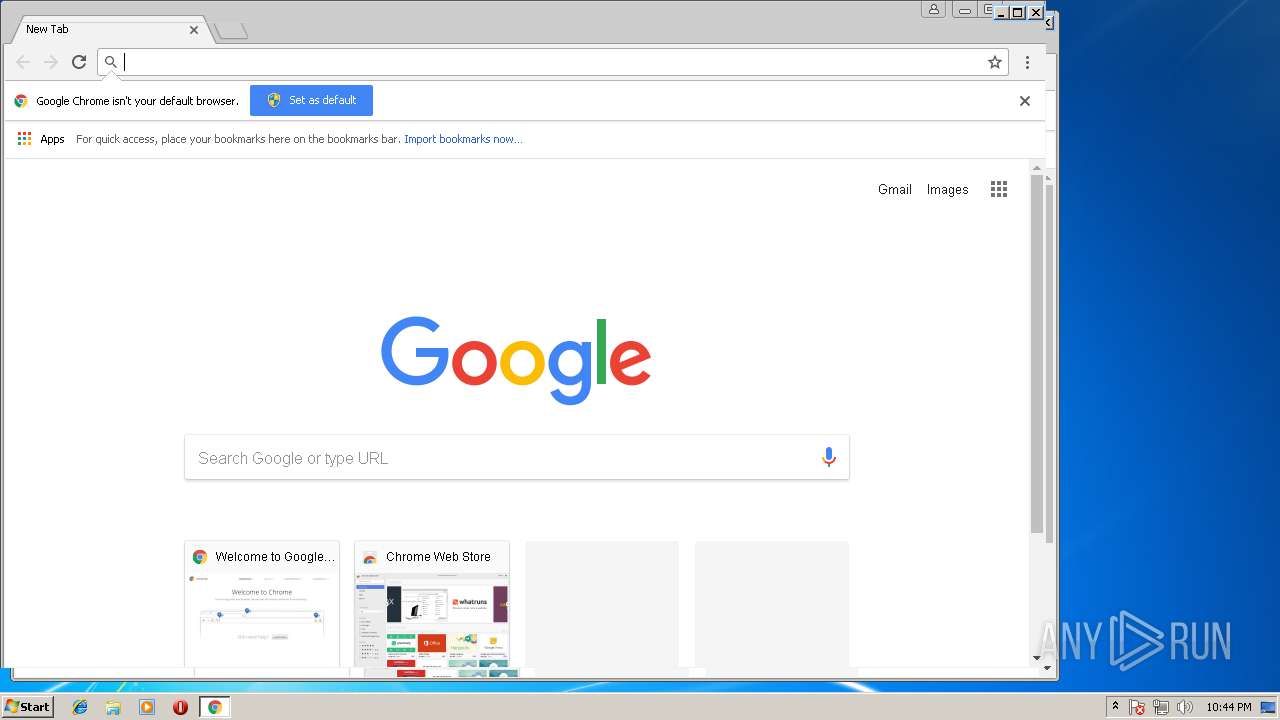Click the empty third most-visited tile

[602, 604]
